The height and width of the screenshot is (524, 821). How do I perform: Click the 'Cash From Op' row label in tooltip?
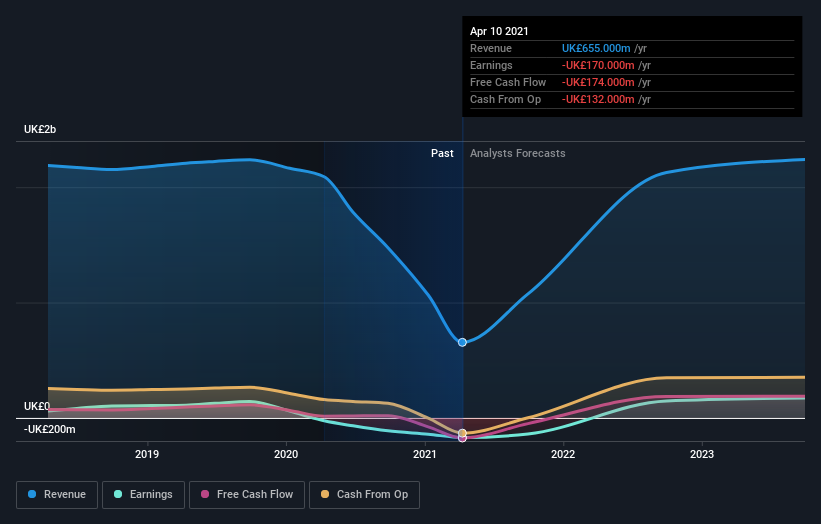505,99
